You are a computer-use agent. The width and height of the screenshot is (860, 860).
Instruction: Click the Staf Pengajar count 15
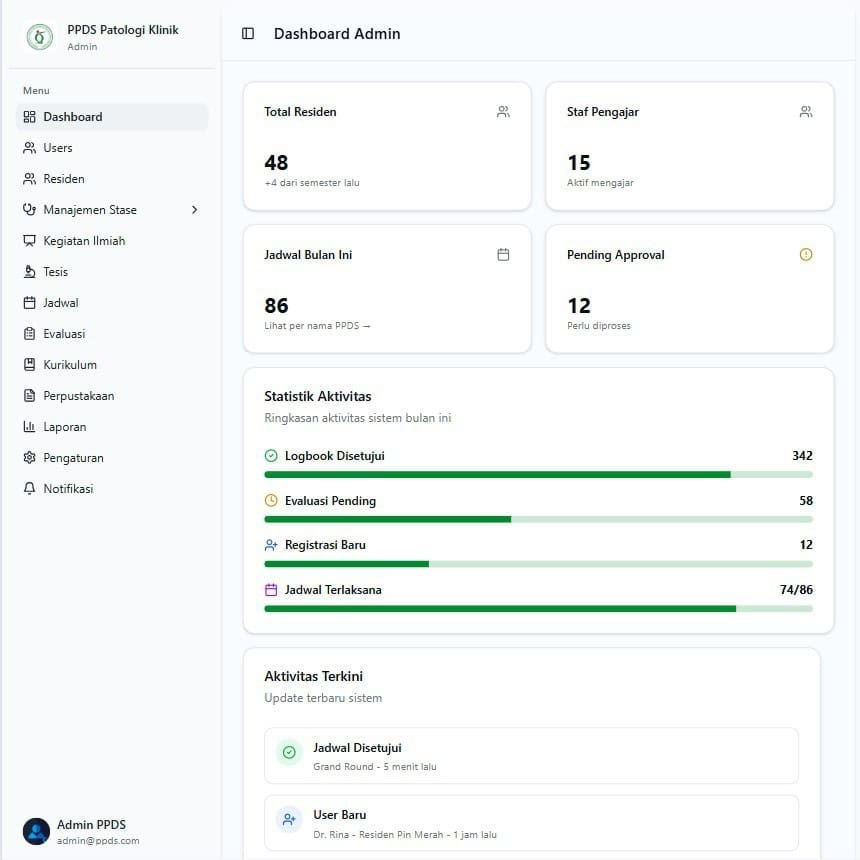(x=579, y=163)
